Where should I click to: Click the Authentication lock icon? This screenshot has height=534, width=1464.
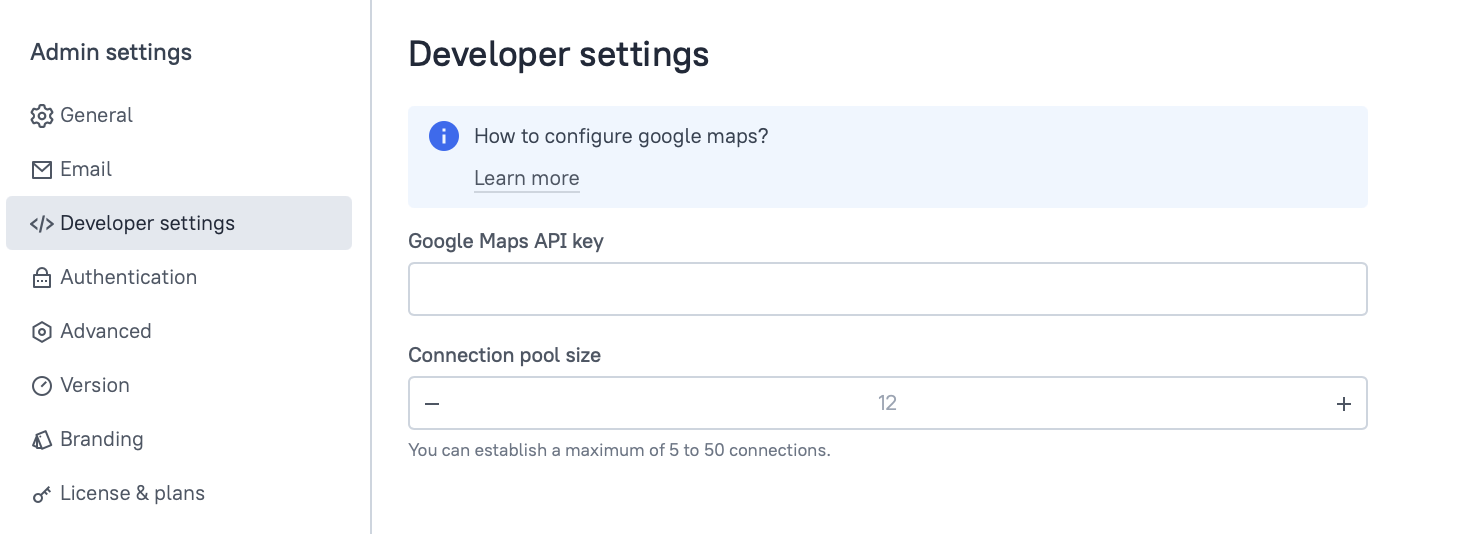click(x=41, y=278)
